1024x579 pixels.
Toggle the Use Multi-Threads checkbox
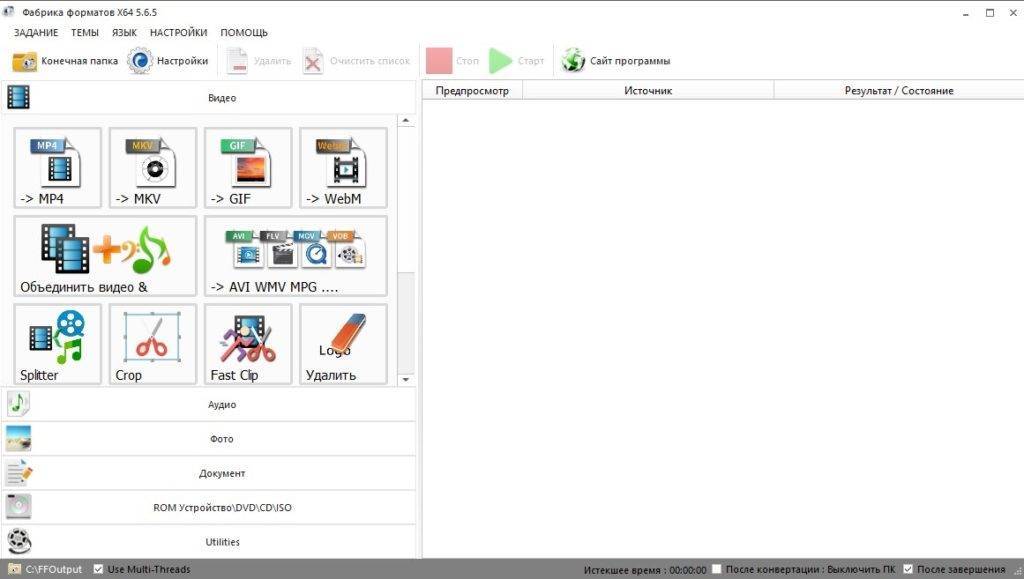98,570
